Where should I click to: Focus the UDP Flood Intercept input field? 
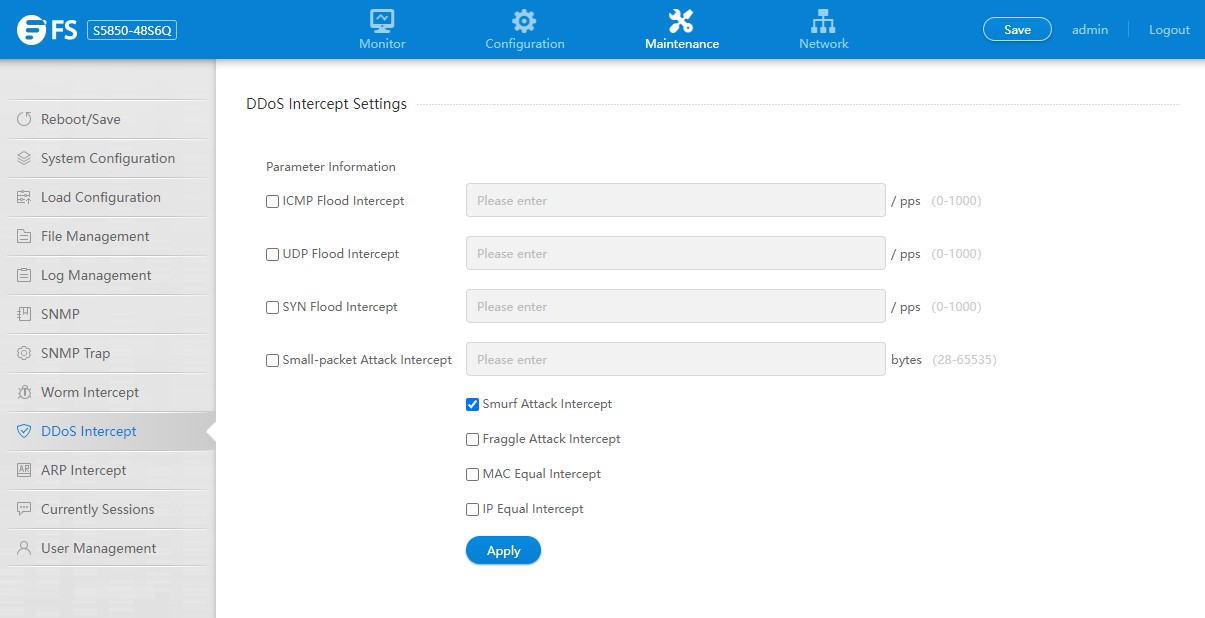(x=675, y=254)
